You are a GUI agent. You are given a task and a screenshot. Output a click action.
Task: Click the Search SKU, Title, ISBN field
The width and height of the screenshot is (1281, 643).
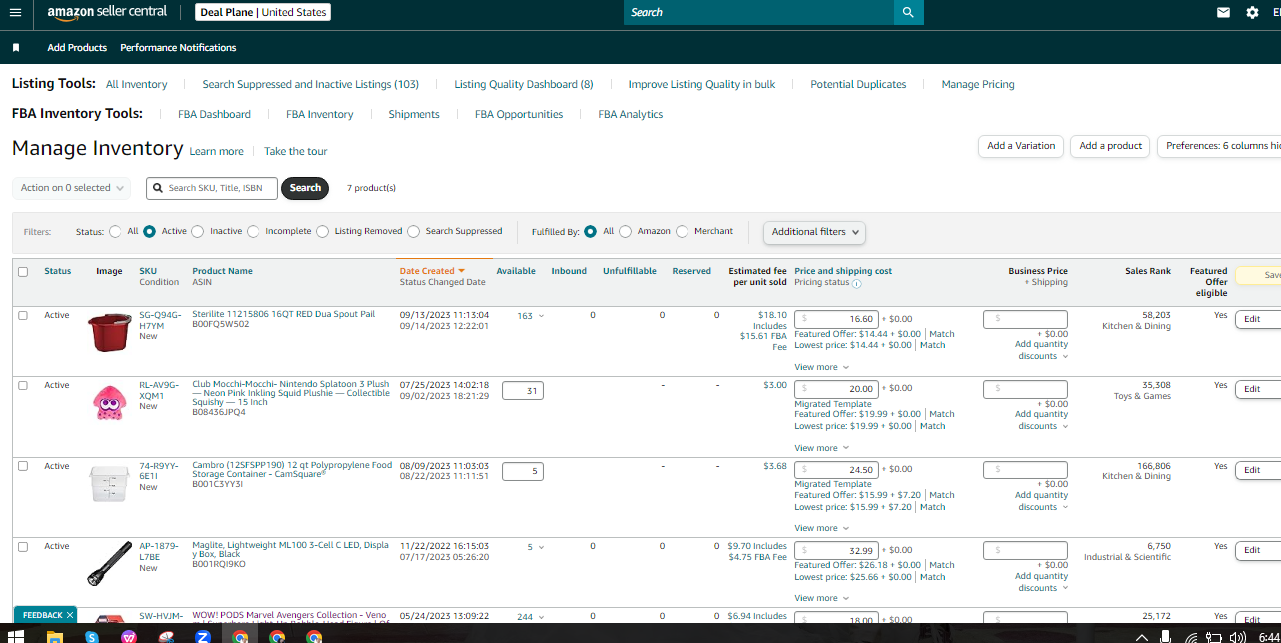pos(212,188)
